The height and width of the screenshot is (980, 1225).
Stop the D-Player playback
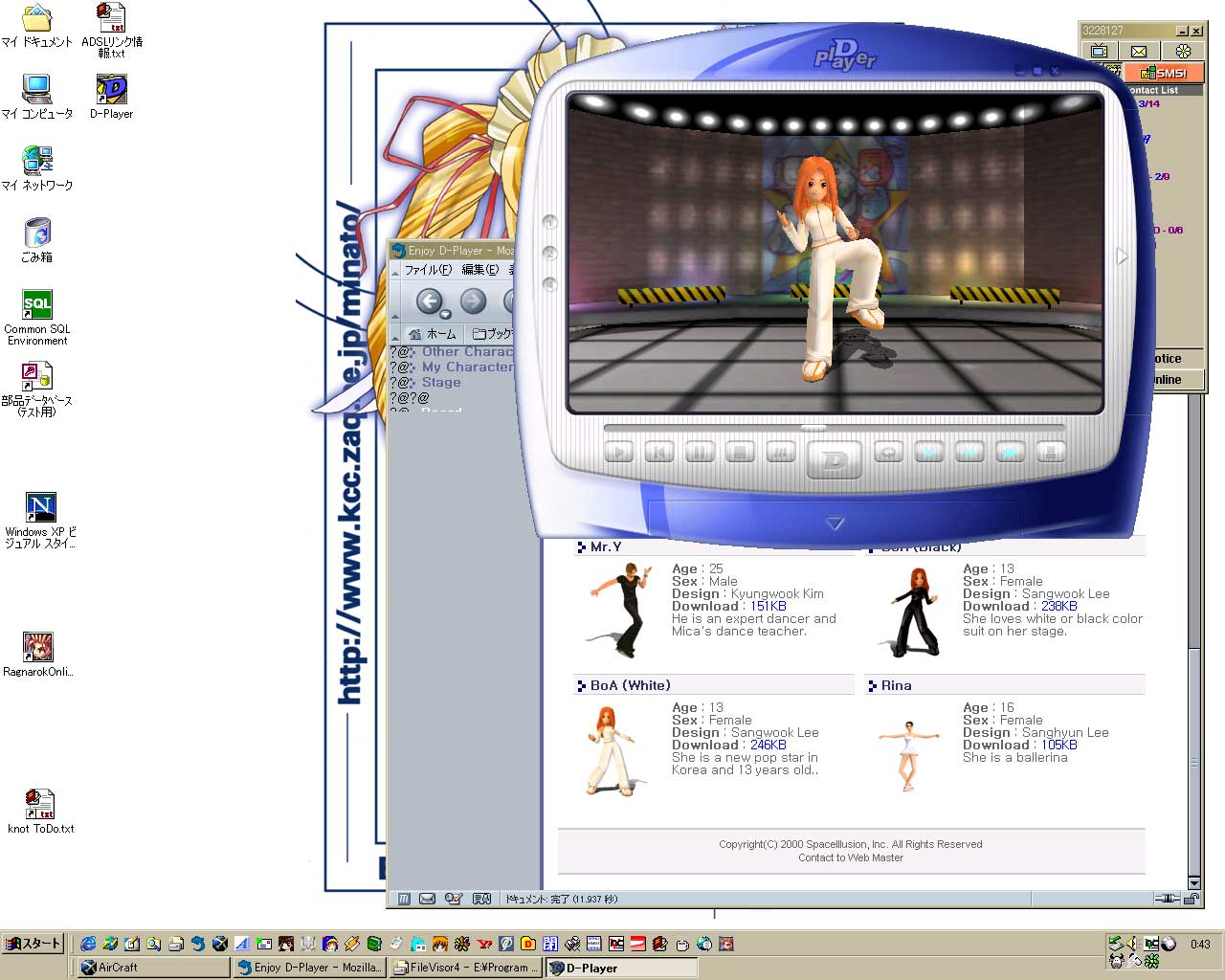(740, 452)
